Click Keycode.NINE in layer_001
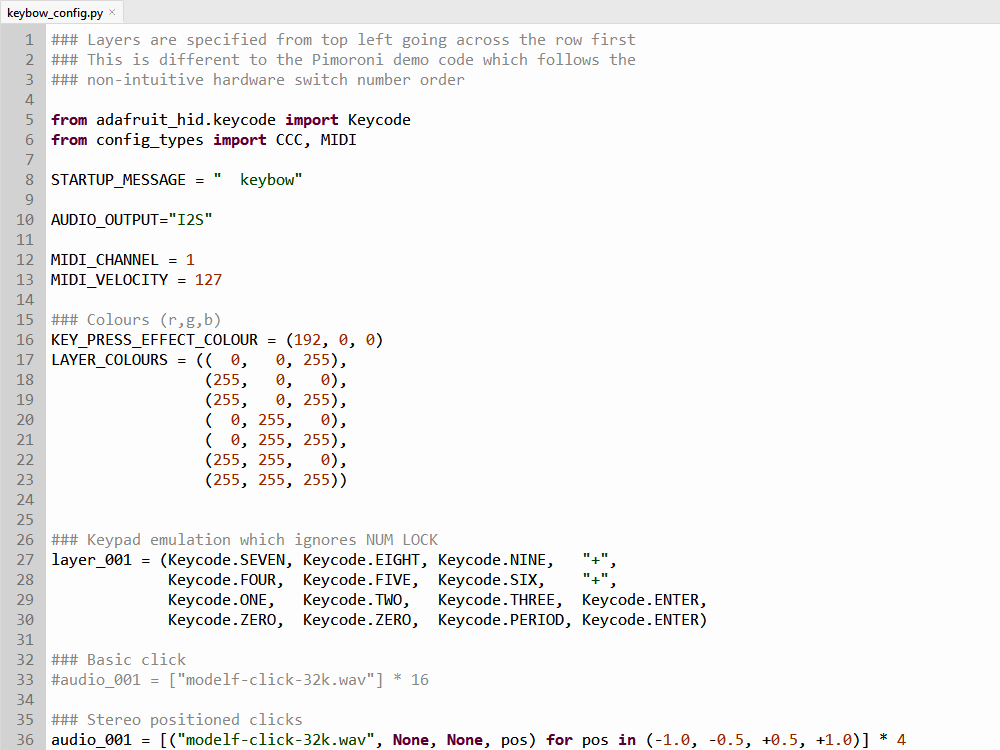Screen dimensions: 1000x750 (x=491, y=560)
